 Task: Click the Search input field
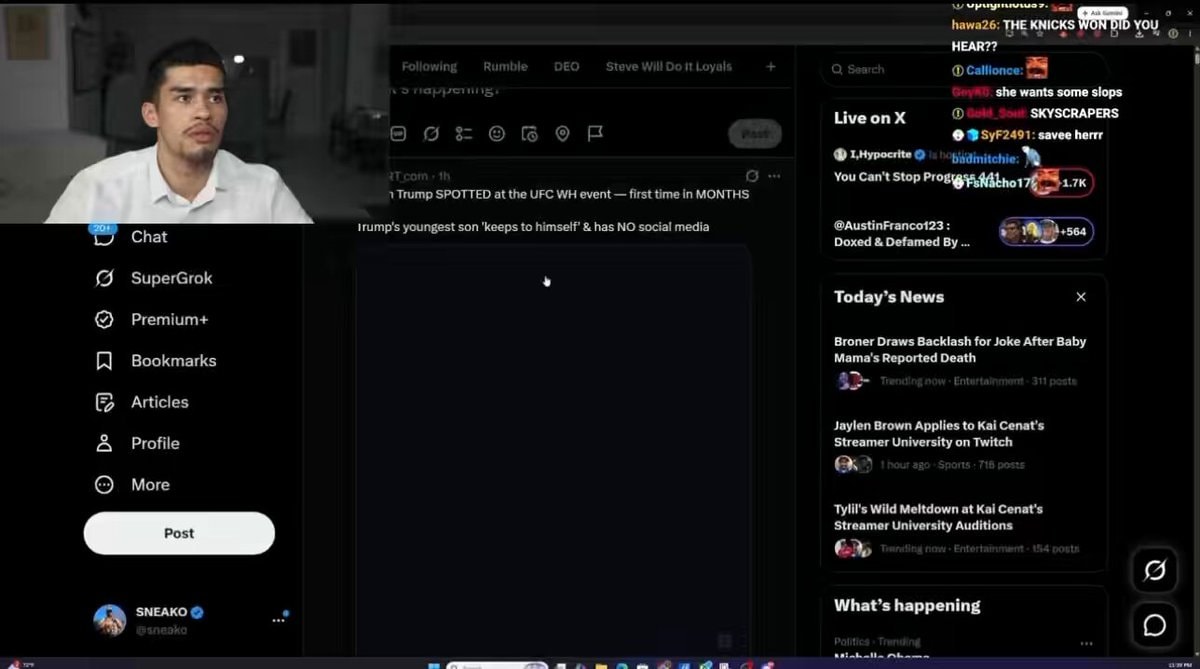coord(900,69)
